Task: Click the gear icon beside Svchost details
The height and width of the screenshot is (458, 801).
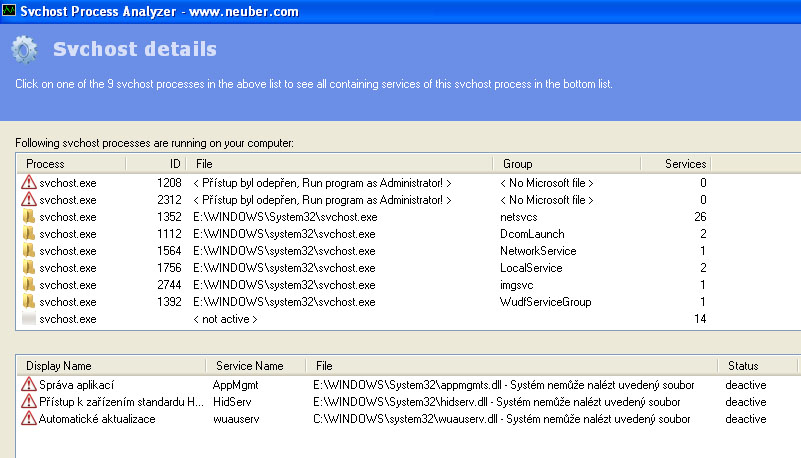Action: click(25, 50)
